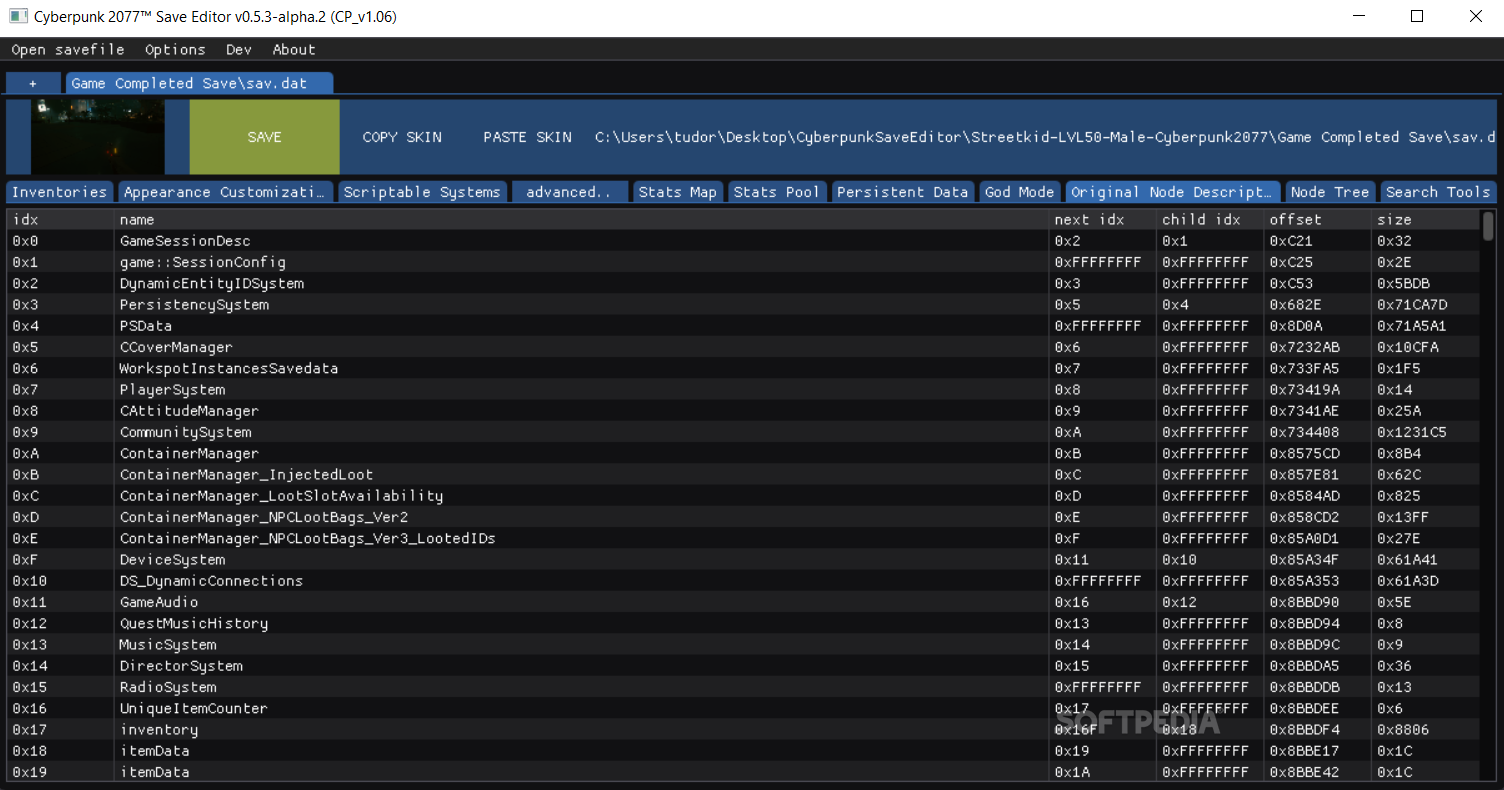
Task: Select the 'Game Completed Save\sav.dat' tab
Action: pyautogui.click(x=200, y=83)
